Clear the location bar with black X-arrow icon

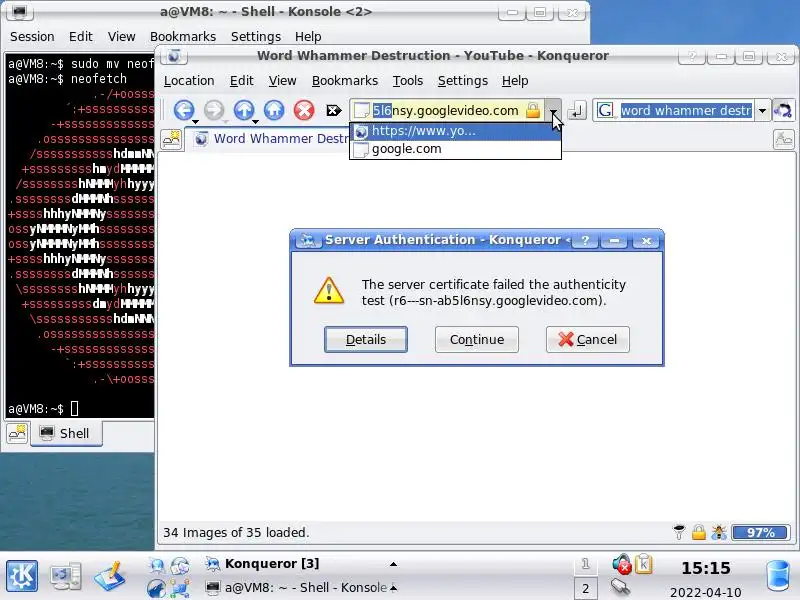point(334,110)
